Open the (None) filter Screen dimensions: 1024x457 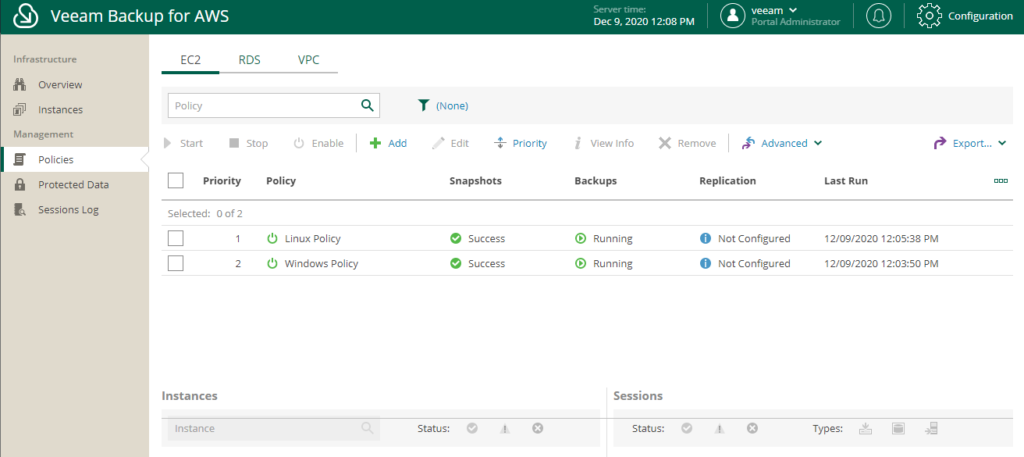tap(452, 106)
